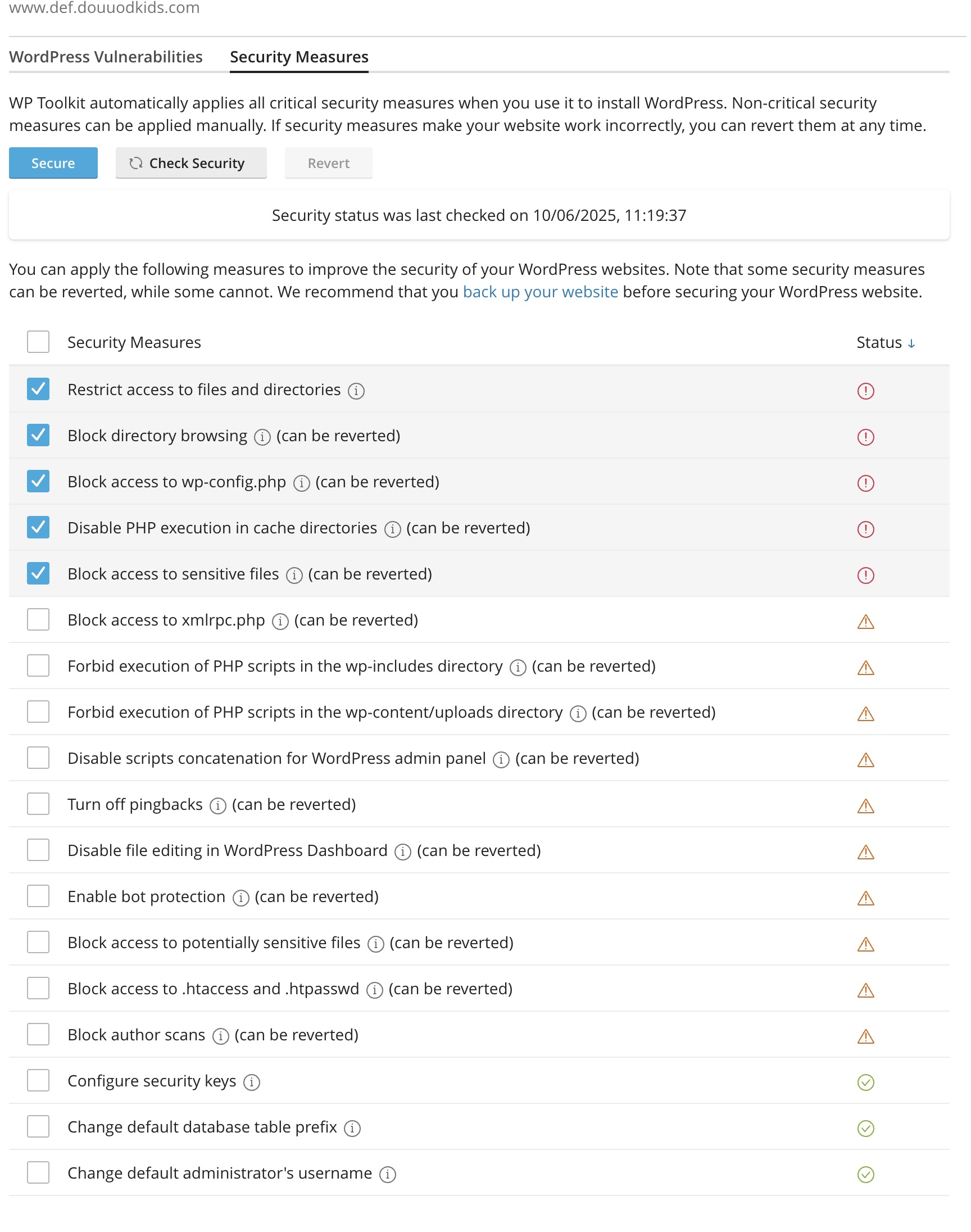Open the back up your website link

click(x=540, y=292)
